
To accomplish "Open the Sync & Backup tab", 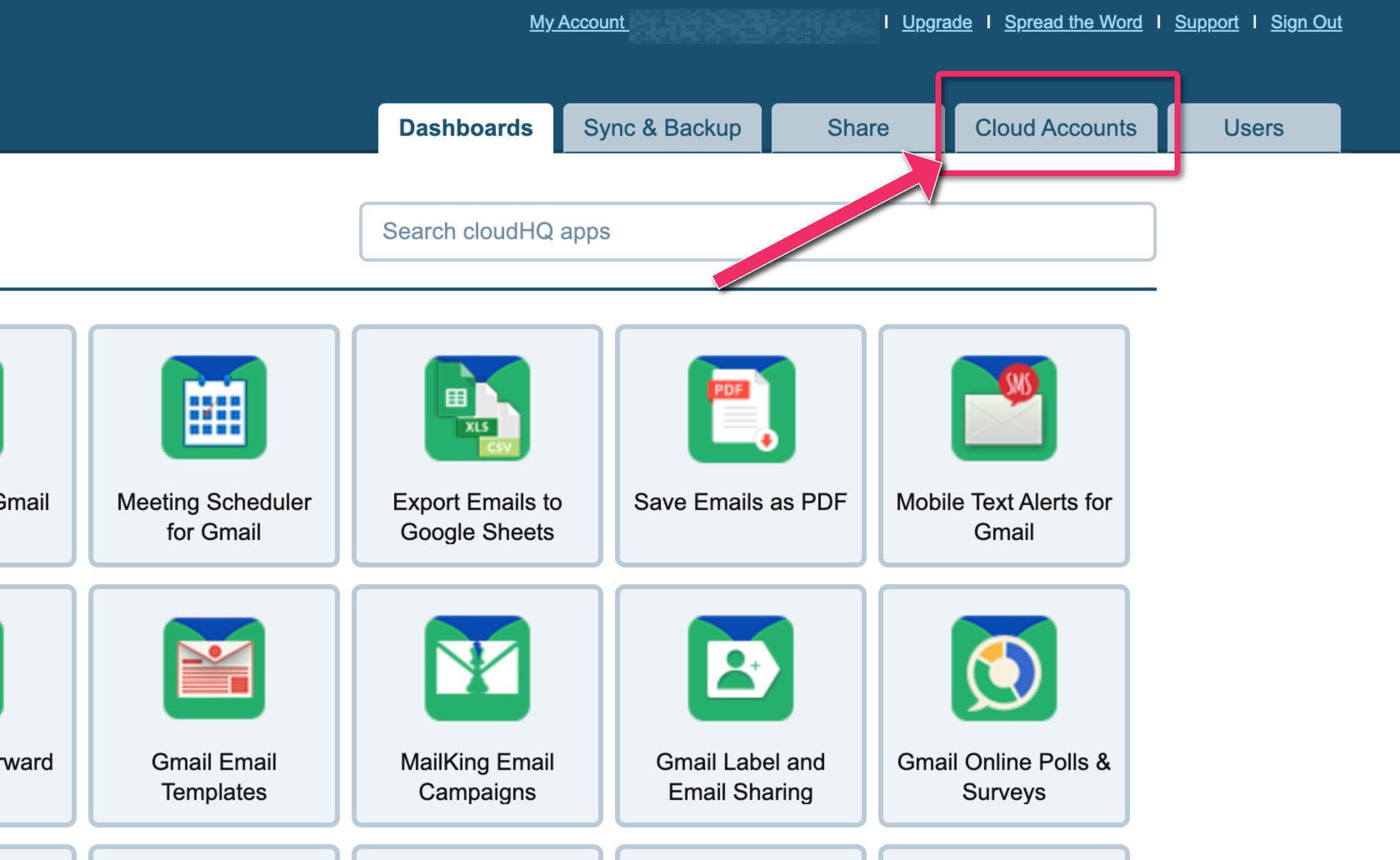I will [662, 128].
